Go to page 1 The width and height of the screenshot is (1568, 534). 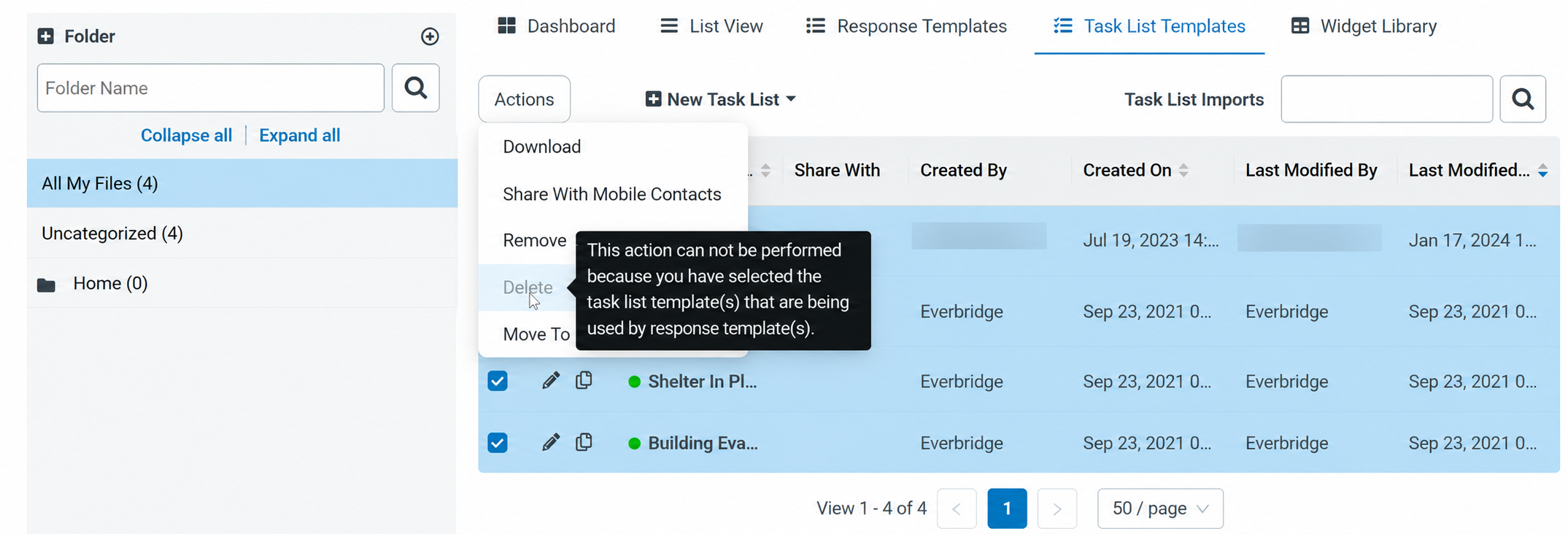tap(1007, 508)
